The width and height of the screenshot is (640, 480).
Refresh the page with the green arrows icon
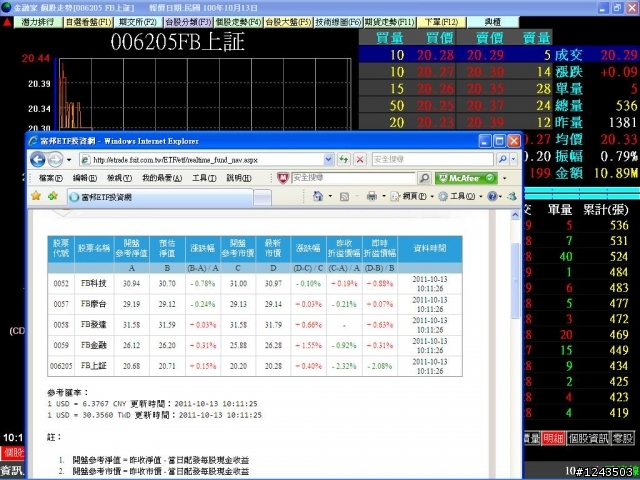click(x=344, y=159)
